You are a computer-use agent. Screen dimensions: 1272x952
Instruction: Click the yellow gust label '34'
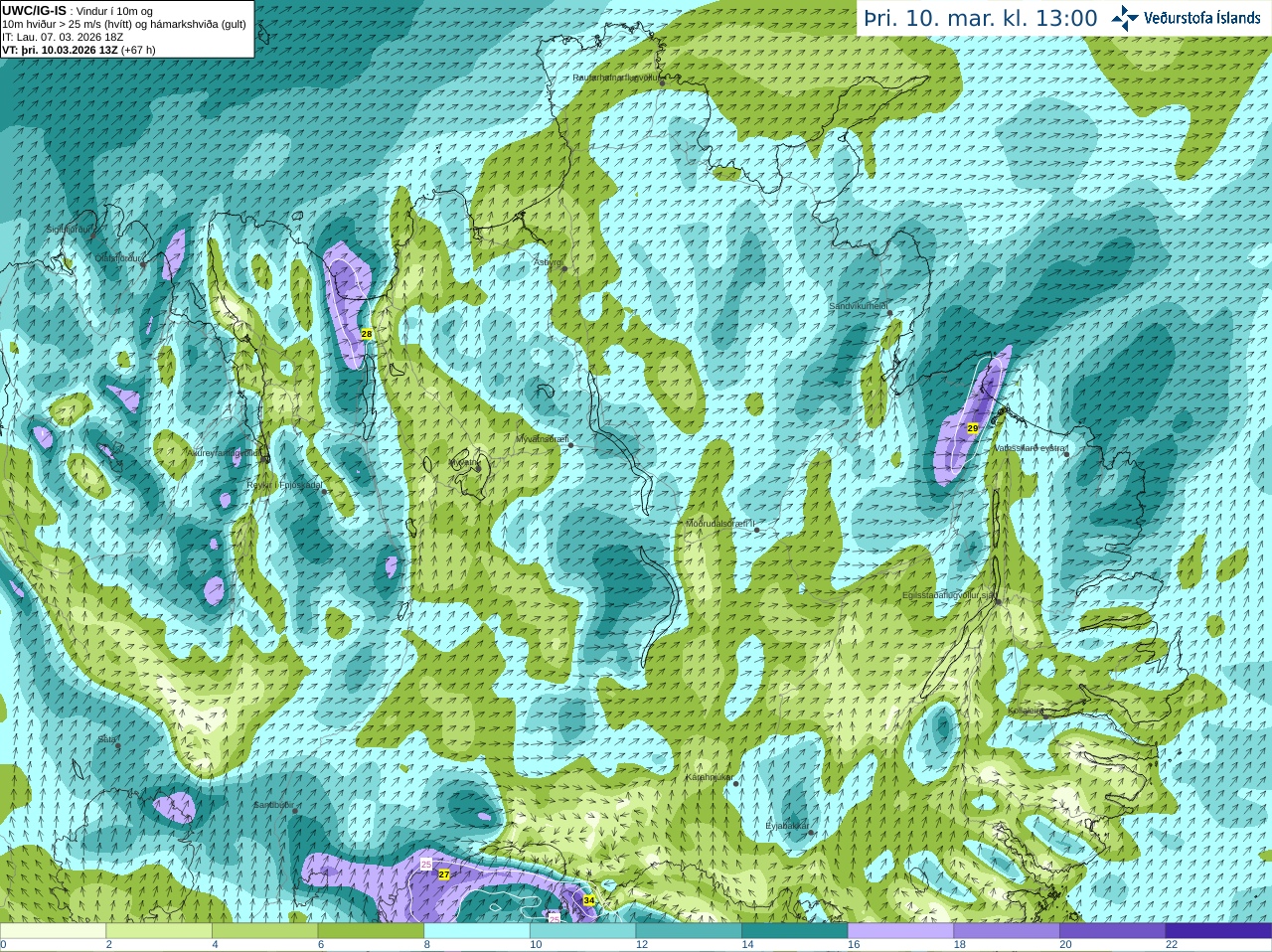pyautogui.click(x=589, y=900)
